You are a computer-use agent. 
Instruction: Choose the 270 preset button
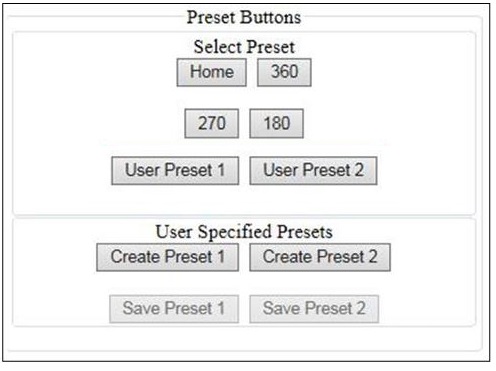coord(212,123)
